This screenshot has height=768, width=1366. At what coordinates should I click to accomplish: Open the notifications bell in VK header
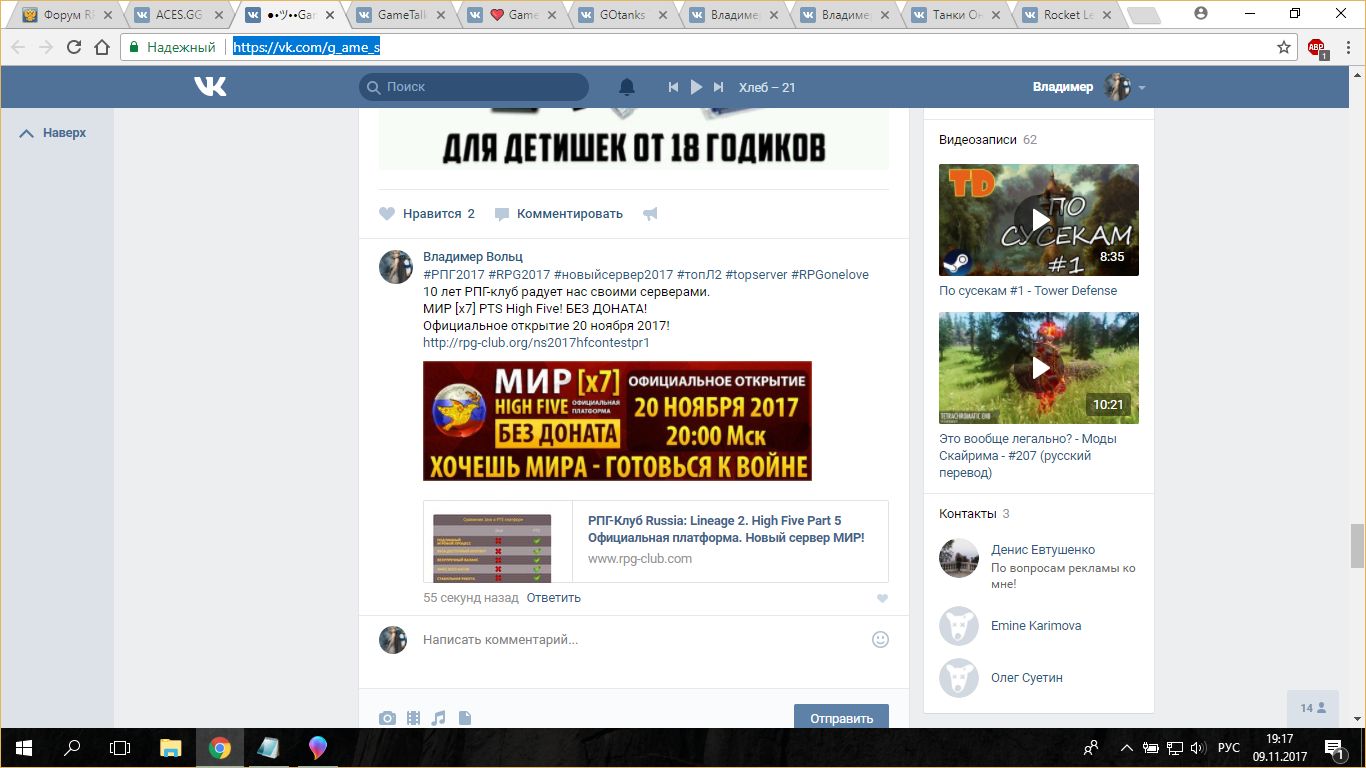click(627, 87)
